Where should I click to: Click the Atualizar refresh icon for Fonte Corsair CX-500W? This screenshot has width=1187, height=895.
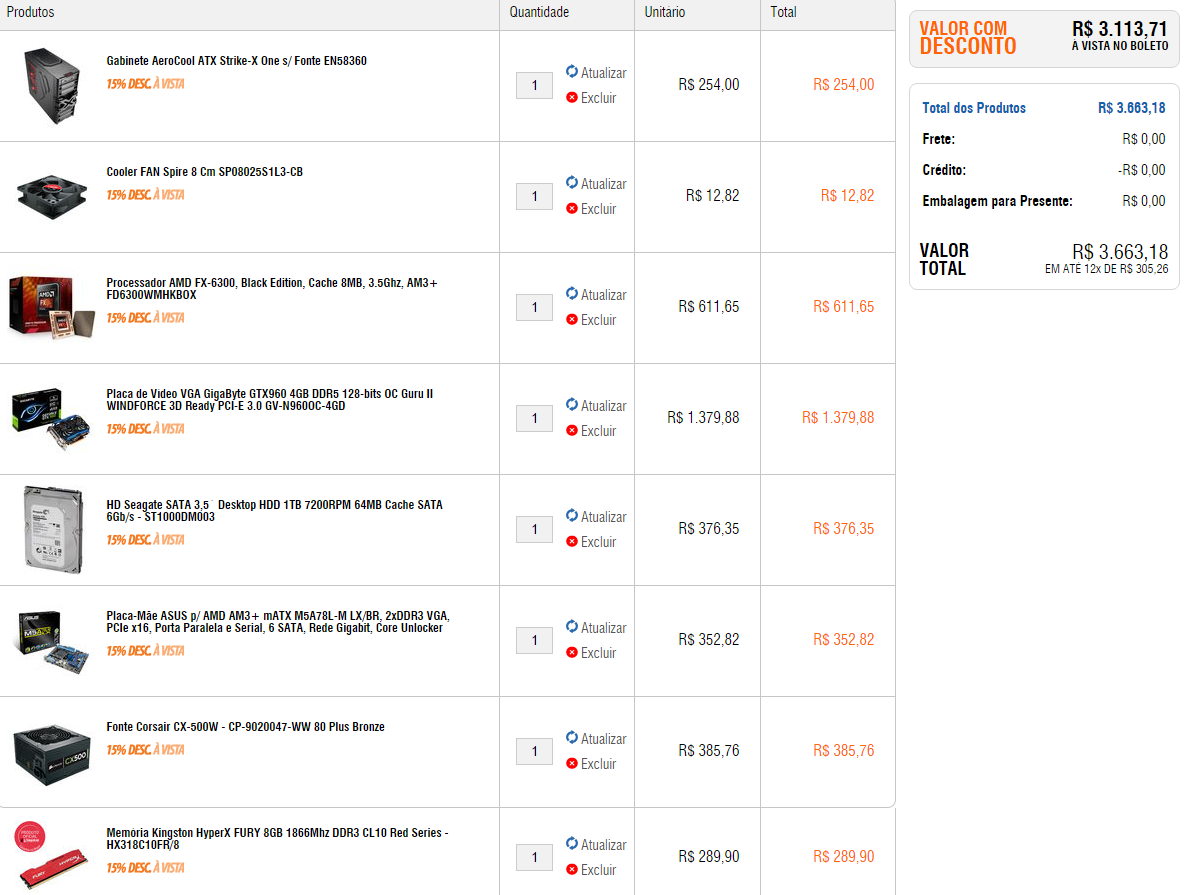pos(572,737)
